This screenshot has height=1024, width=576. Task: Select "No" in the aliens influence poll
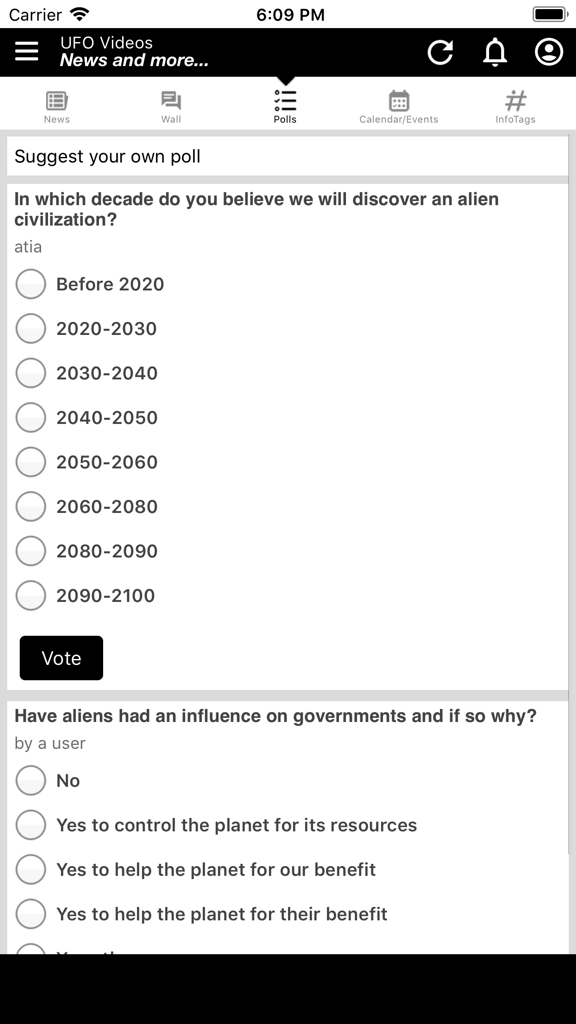[x=31, y=780]
